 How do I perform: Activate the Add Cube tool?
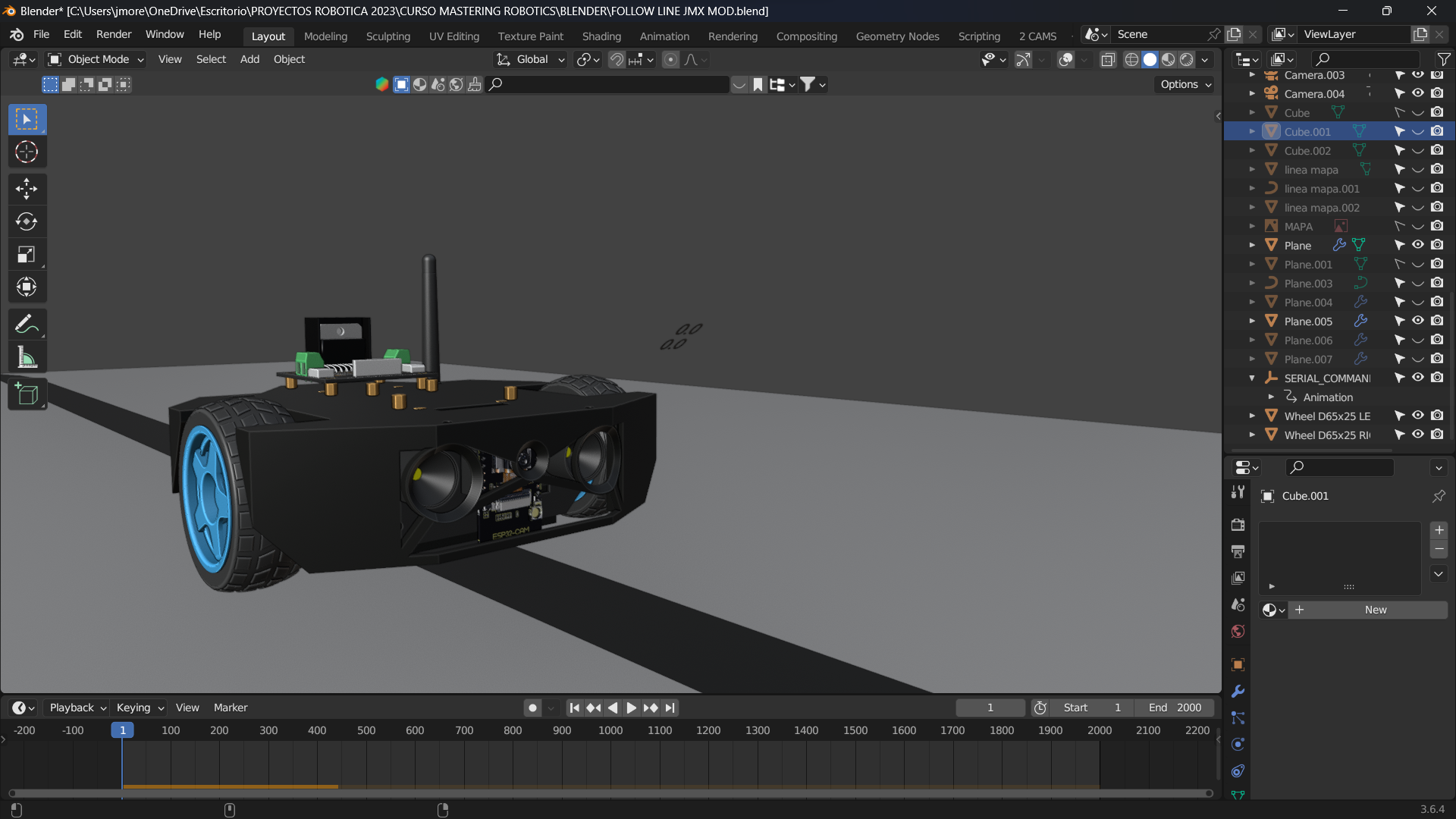click(x=27, y=394)
